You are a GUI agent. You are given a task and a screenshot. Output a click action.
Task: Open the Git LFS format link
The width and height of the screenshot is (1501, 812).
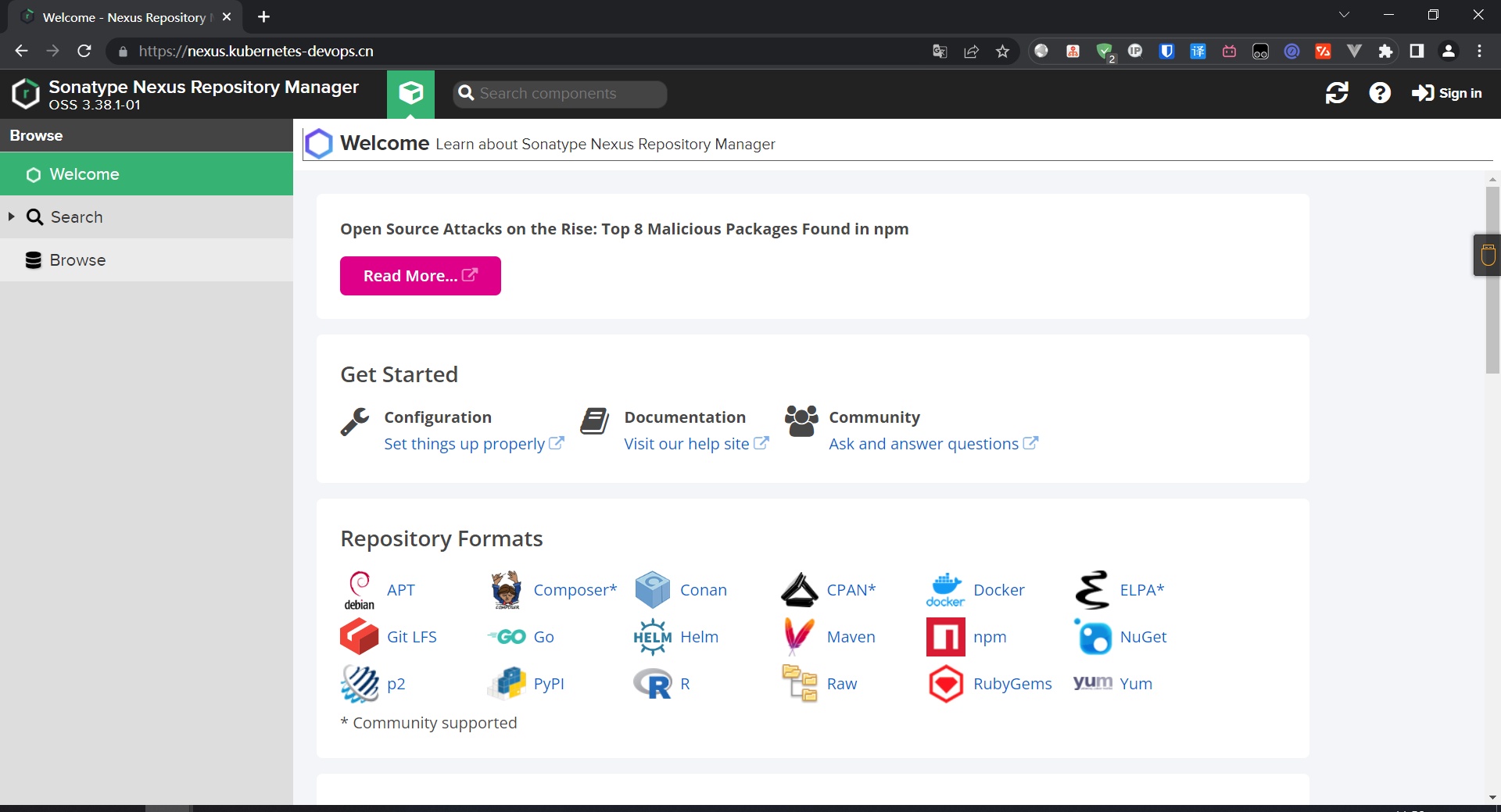pyautogui.click(x=412, y=637)
